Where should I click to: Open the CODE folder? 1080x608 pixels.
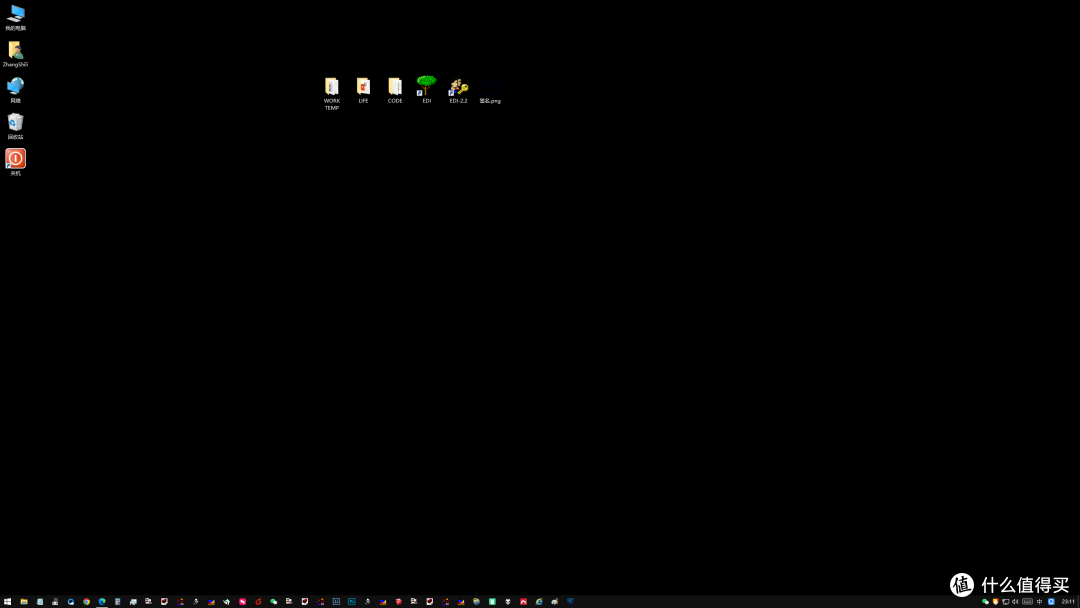[x=395, y=90]
